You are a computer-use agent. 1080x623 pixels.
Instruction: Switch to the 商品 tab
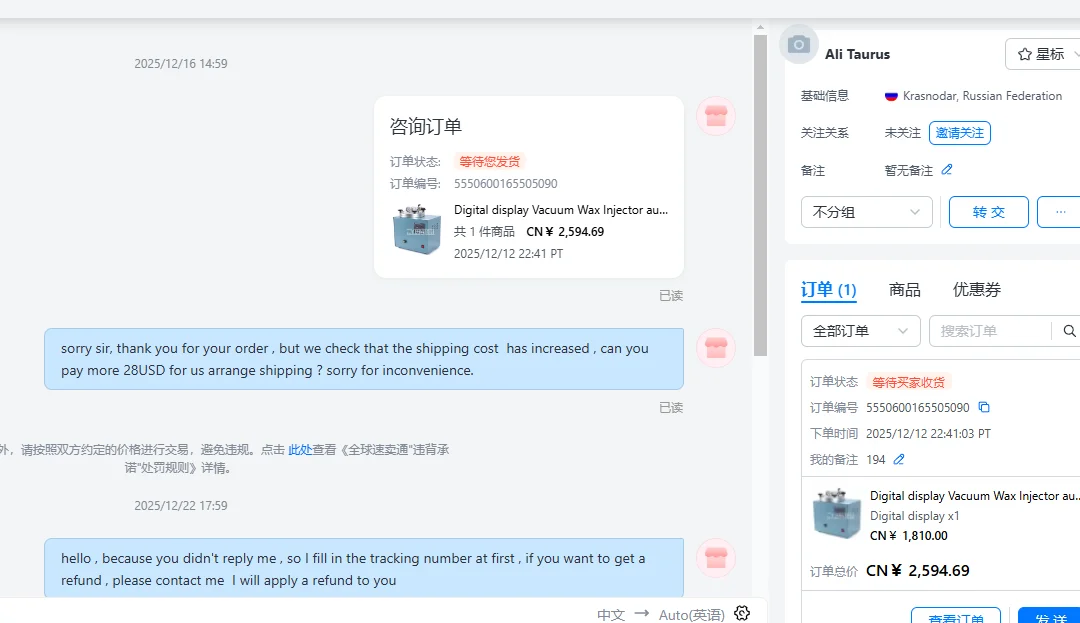(904, 290)
